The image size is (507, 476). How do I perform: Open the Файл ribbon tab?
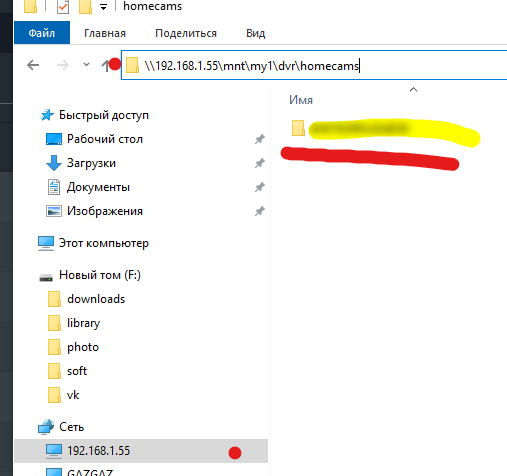42,33
